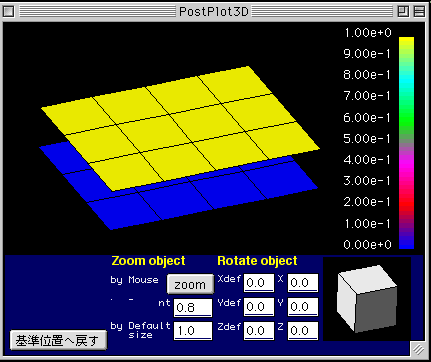Click the 基準位置へ戻す reset button
The height and width of the screenshot is (362, 431).
coord(58,340)
